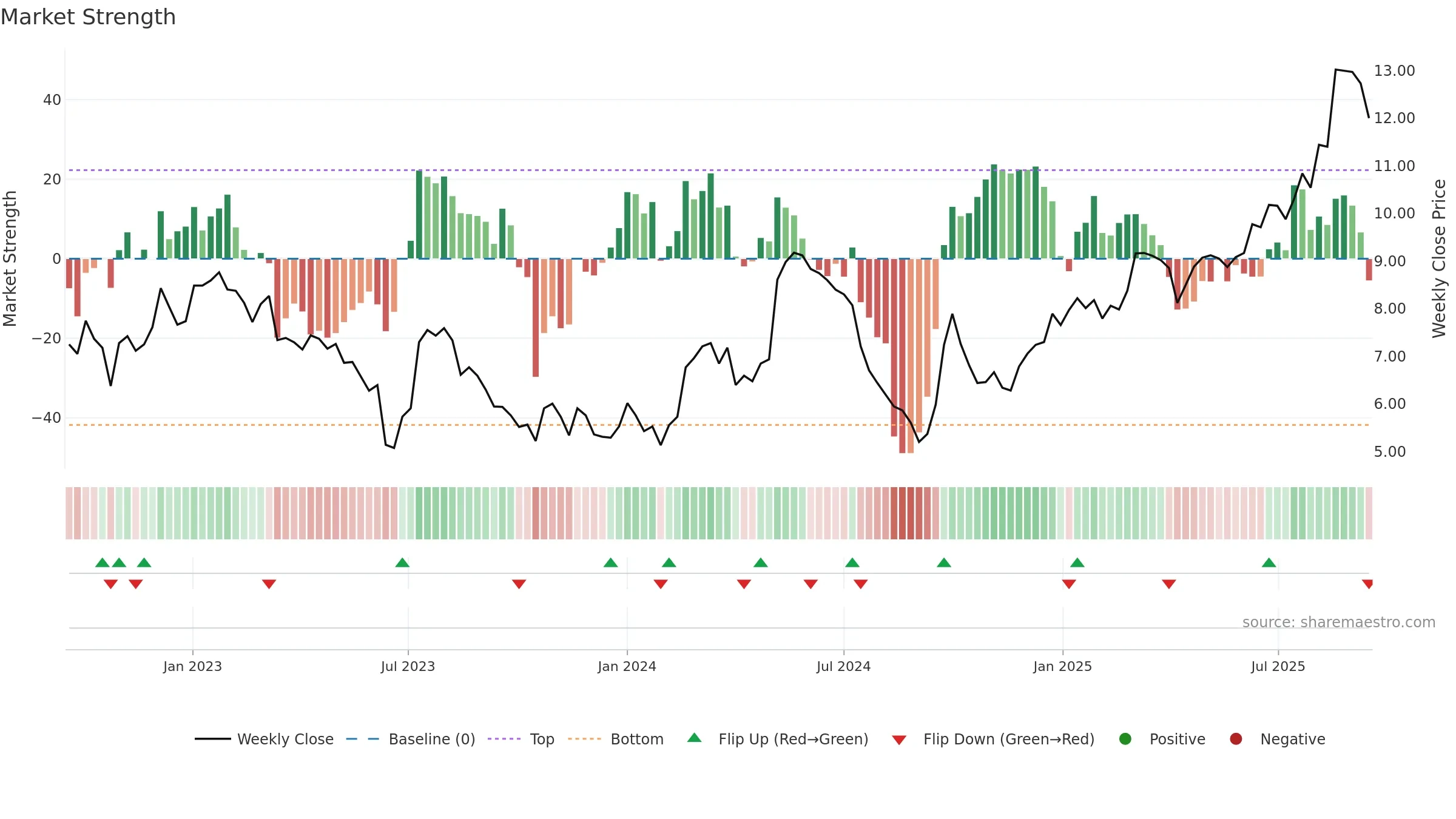Select the Flip Up marker in late September 2024
Viewport: 1456px width, 819px height.
pyautogui.click(x=944, y=562)
